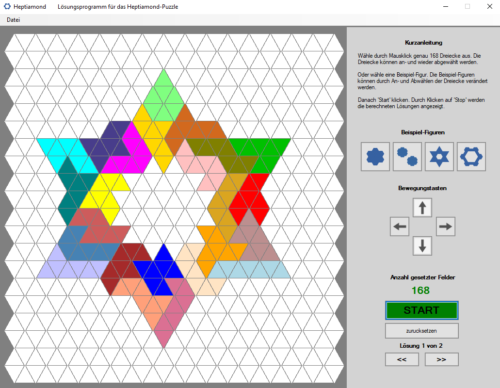Click the 'Anzahl gesetzter Felder' label
This screenshot has height=388, width=500.
click(423, 277)
